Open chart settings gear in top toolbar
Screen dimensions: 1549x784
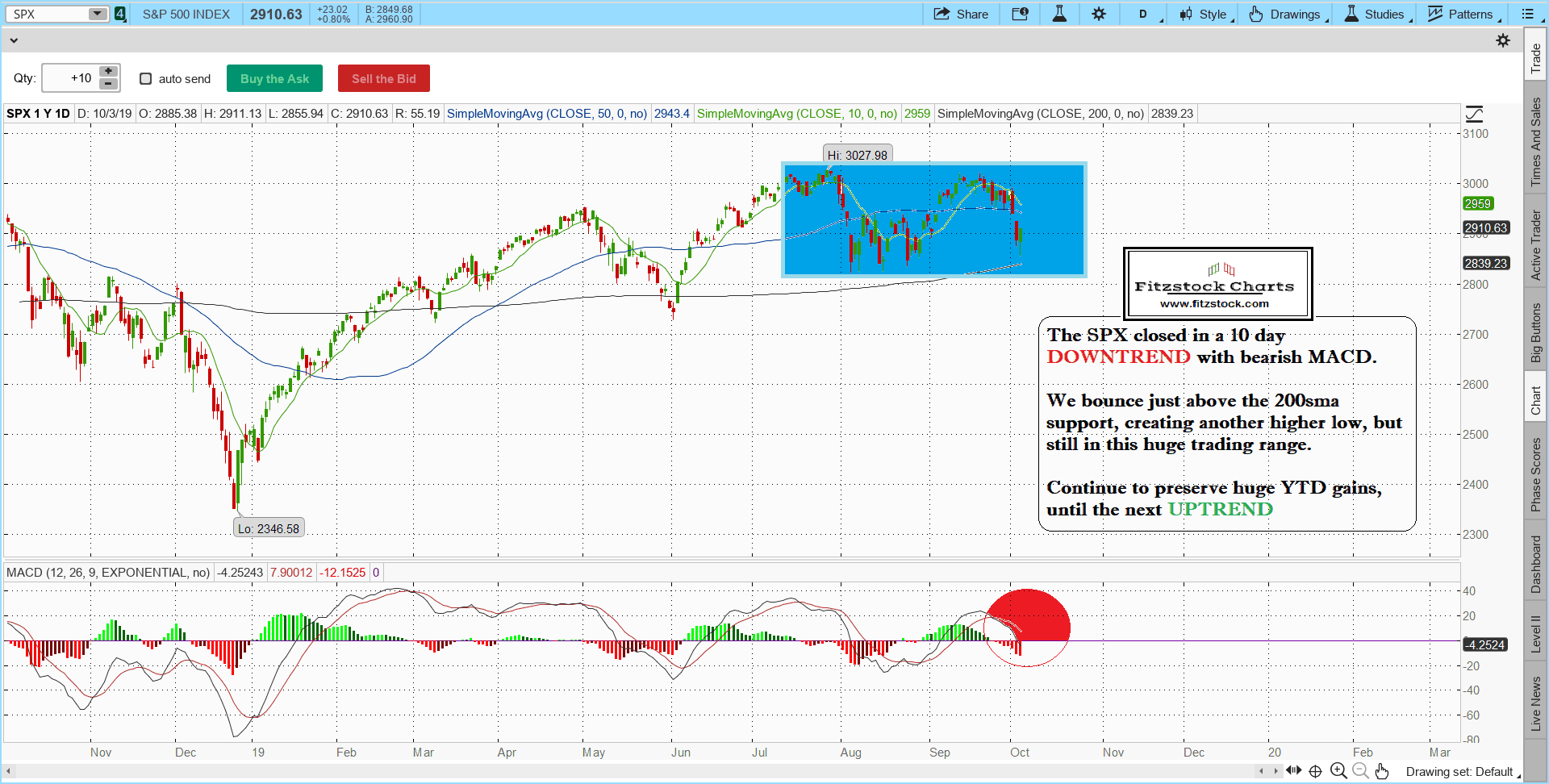(x=1099, y=14)
